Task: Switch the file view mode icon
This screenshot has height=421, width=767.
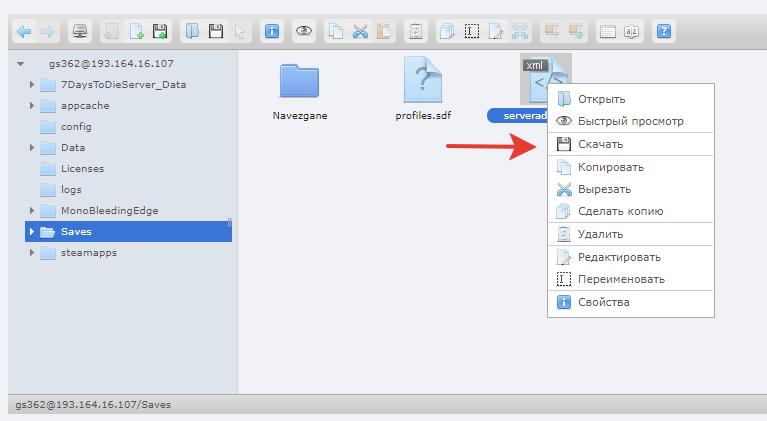Action: [608, 32]
